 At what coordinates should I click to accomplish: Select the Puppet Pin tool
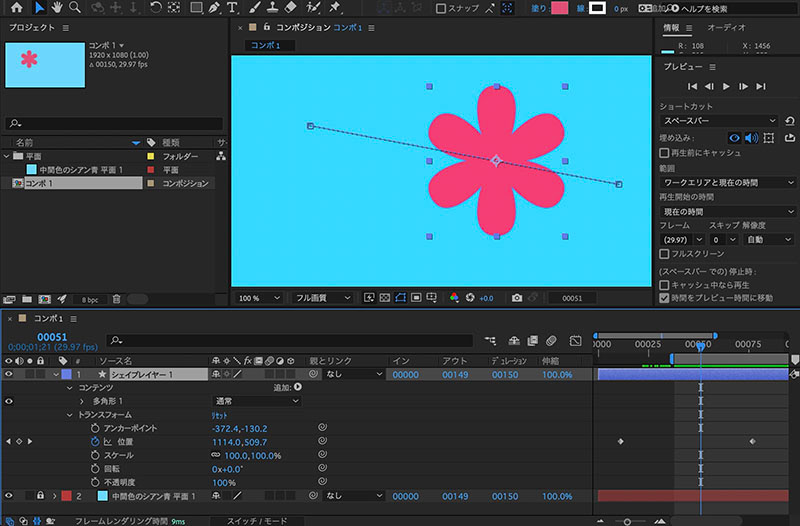(x=335, y=7)
